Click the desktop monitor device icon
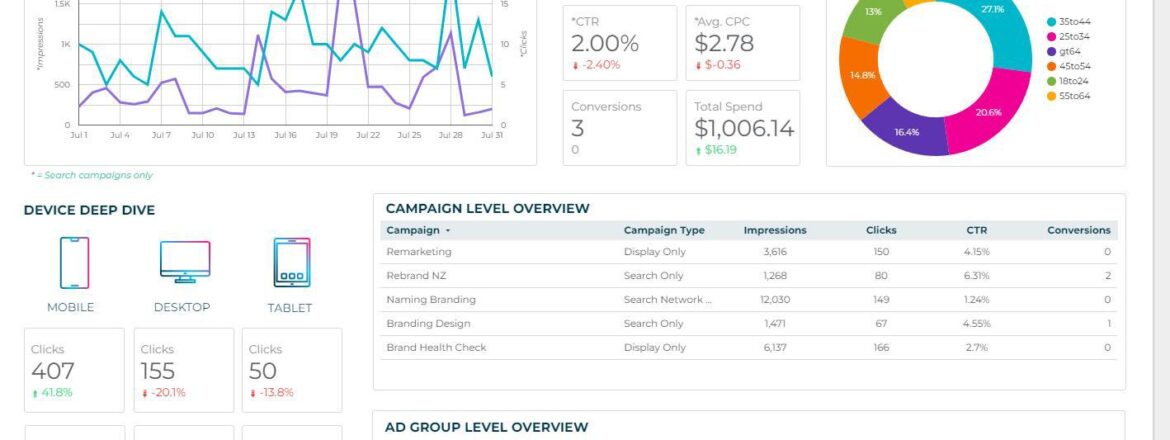 click(185, 263)
